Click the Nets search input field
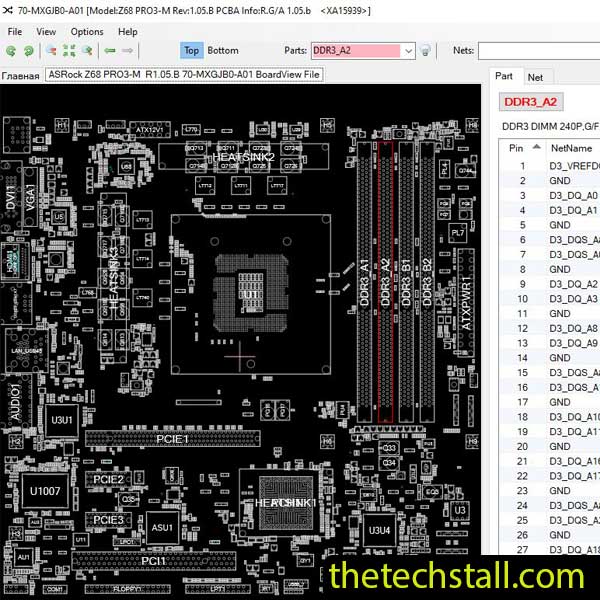 (x=538, y=50)
